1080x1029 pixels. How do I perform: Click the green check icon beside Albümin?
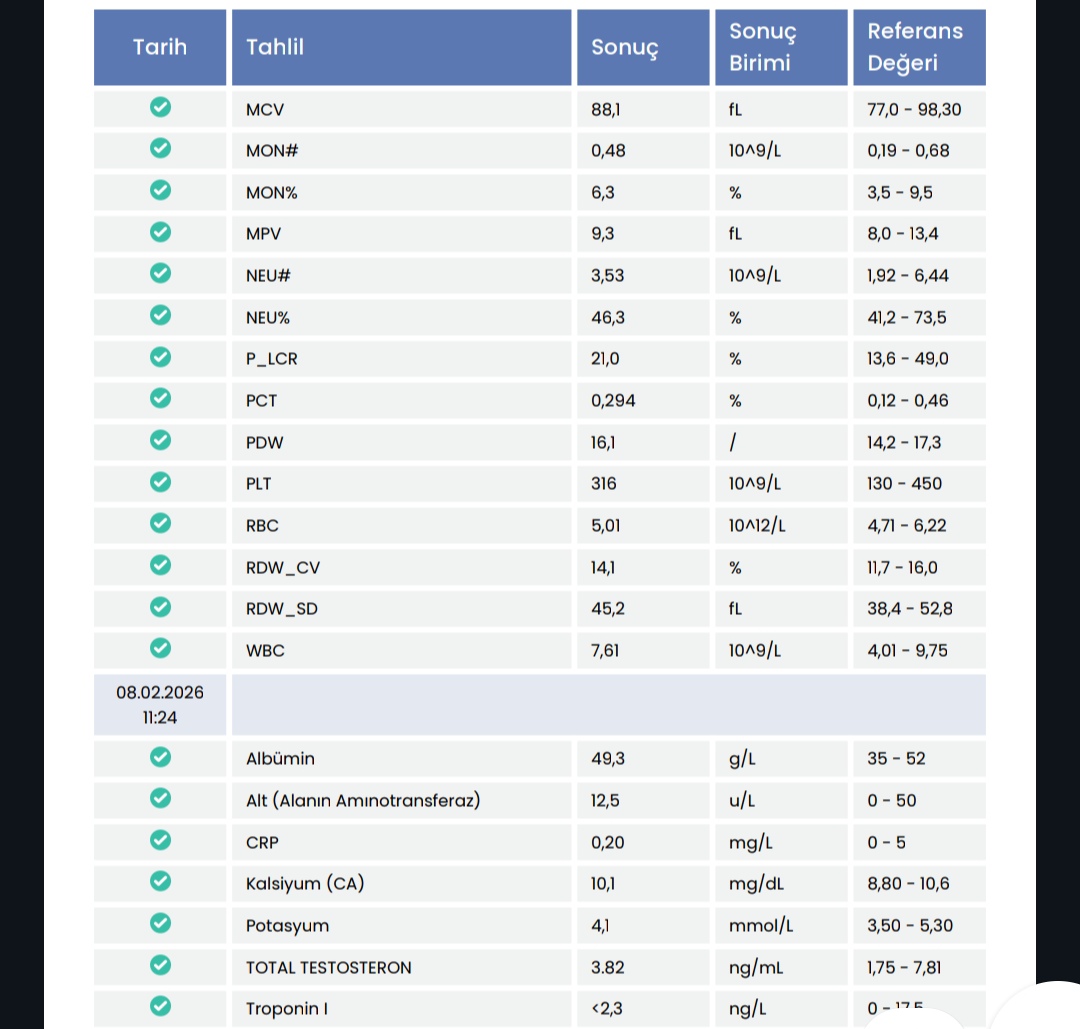[160, 757]
